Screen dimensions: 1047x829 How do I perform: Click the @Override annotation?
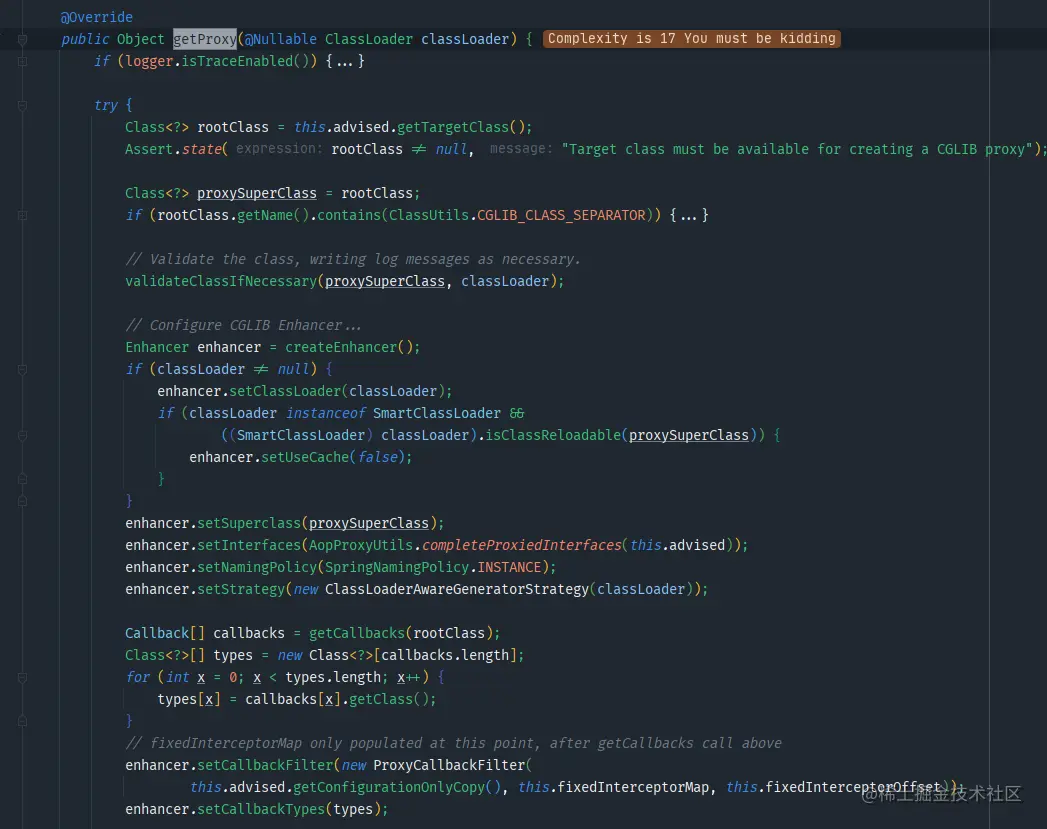(97, 17)
